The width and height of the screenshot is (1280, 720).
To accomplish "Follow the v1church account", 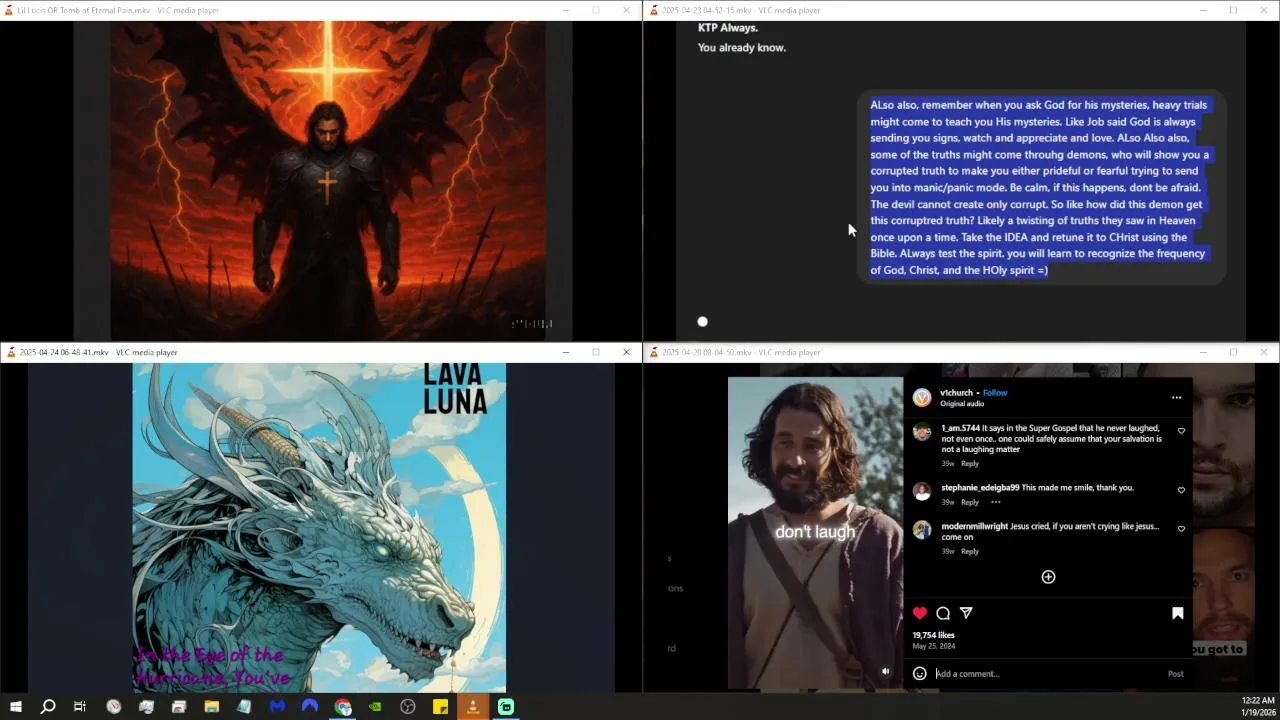I will [995, 393].
